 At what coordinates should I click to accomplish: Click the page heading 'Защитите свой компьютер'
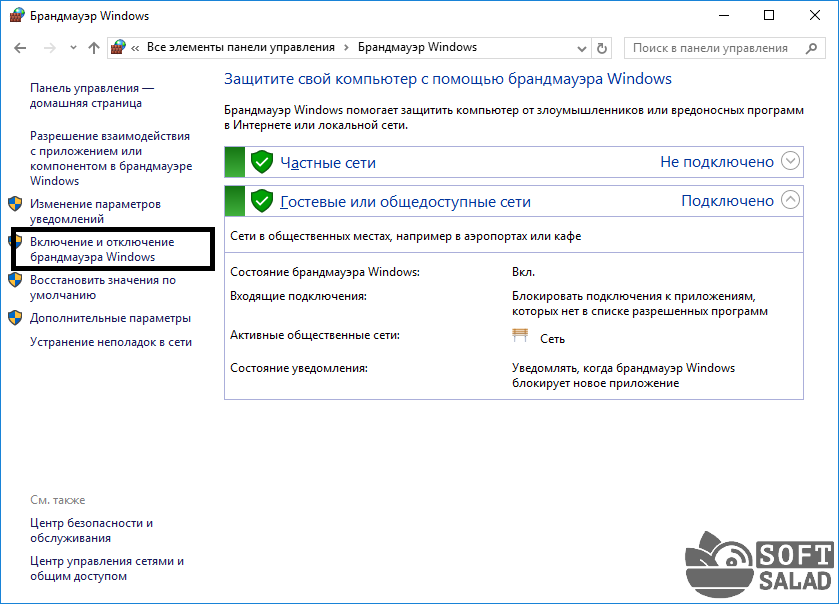[447, 79]
